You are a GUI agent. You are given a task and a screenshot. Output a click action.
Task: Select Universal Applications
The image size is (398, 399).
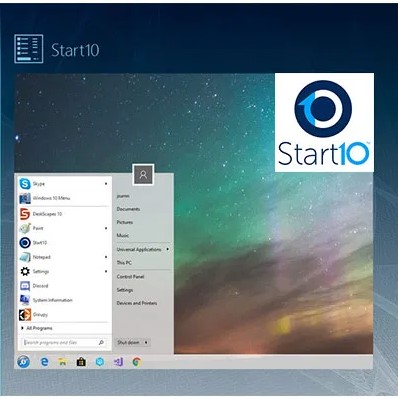point(139,249)
